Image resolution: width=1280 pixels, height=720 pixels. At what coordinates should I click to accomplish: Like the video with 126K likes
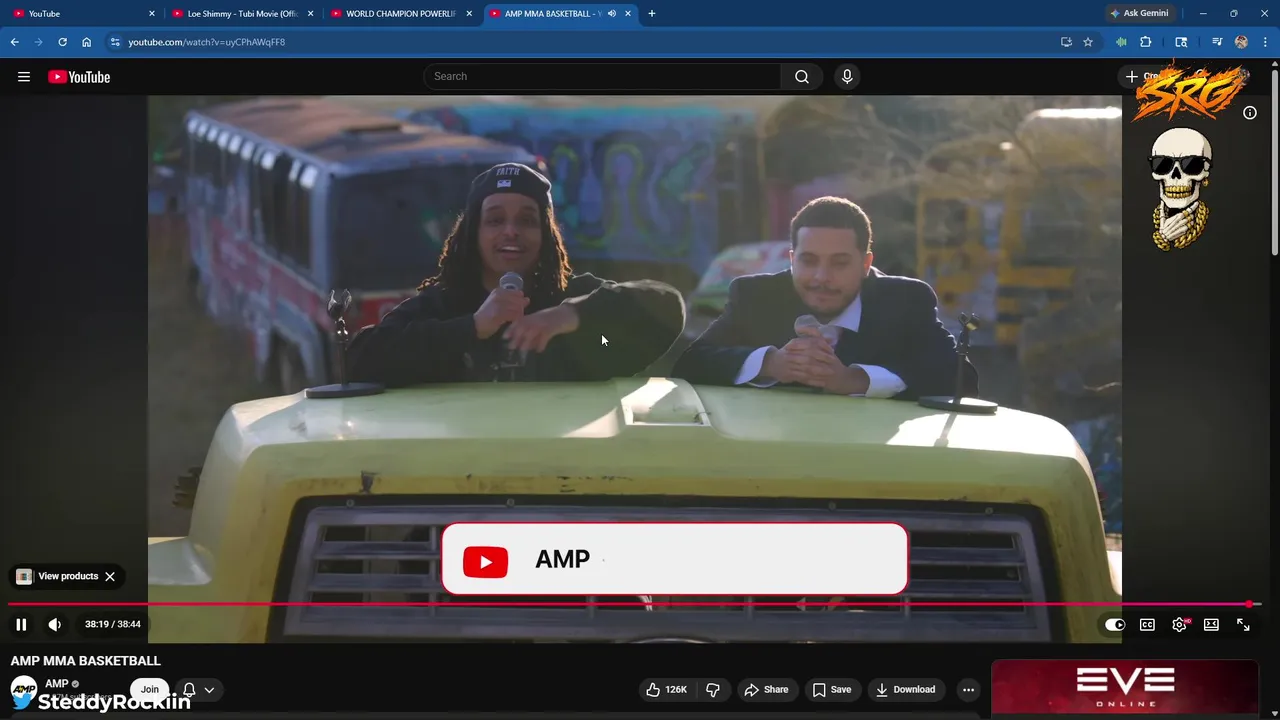(667, 690)
